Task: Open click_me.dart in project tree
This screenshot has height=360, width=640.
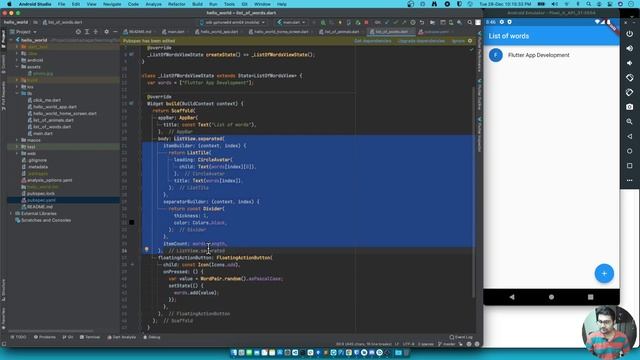Action: coord(47,100)
